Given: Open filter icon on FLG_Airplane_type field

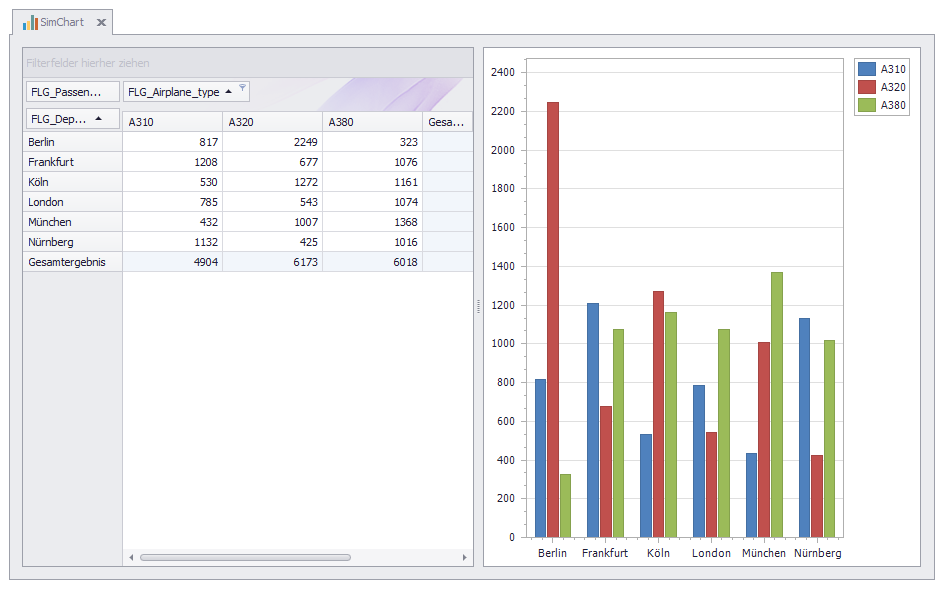Looking at the screenshot, I should pos(242,88).
